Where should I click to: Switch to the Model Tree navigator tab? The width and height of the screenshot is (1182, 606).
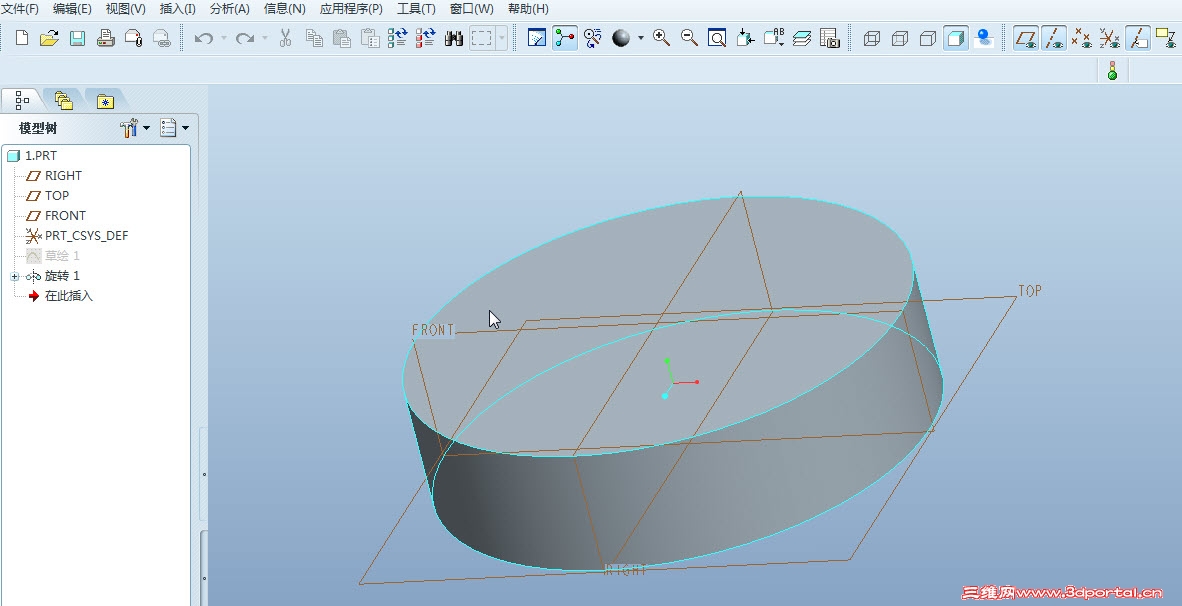[x=22, y=100]
